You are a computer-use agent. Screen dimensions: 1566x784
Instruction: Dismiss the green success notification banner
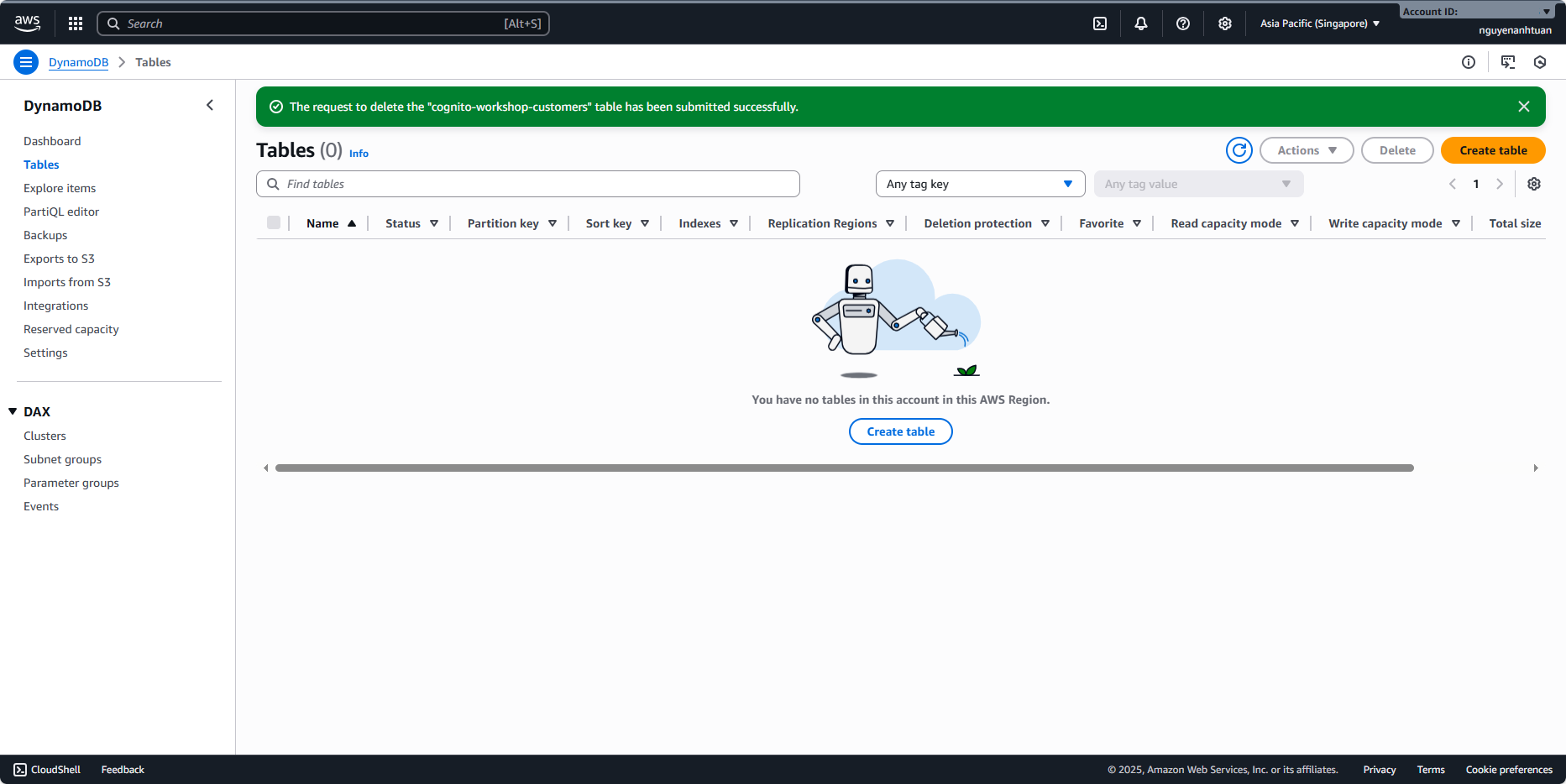[x=1524, y=107]
